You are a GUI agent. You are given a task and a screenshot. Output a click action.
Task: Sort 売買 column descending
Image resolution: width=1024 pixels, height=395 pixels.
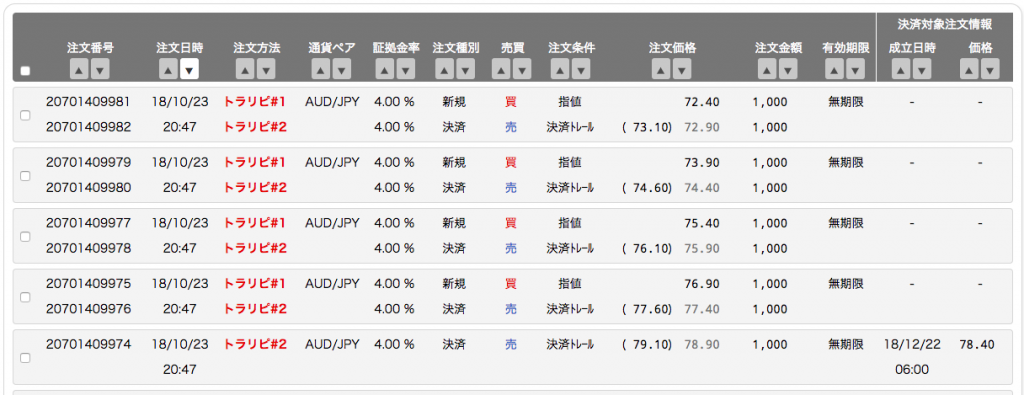point(522,69)
